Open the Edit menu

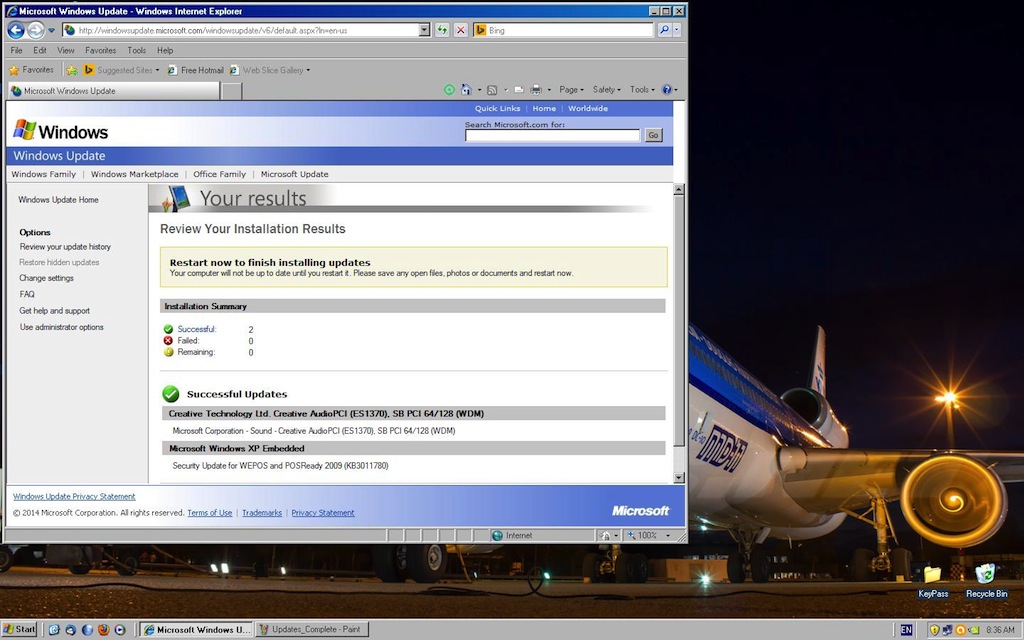tap(40, 50)
